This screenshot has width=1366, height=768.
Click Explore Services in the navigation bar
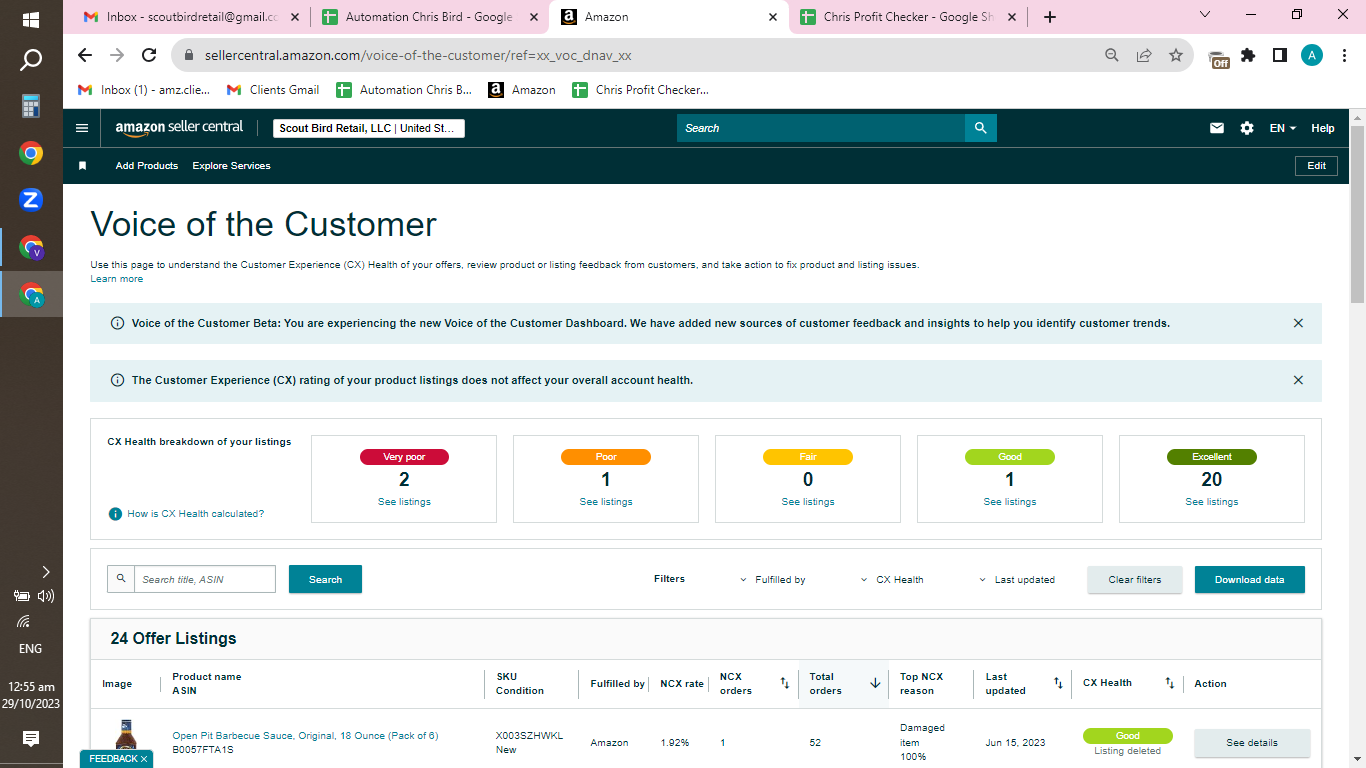[232, 166]
